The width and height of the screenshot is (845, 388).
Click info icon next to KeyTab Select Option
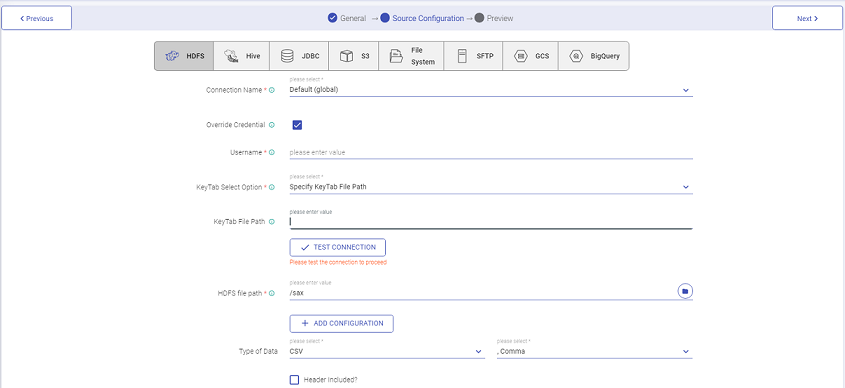tap(272, 187)
